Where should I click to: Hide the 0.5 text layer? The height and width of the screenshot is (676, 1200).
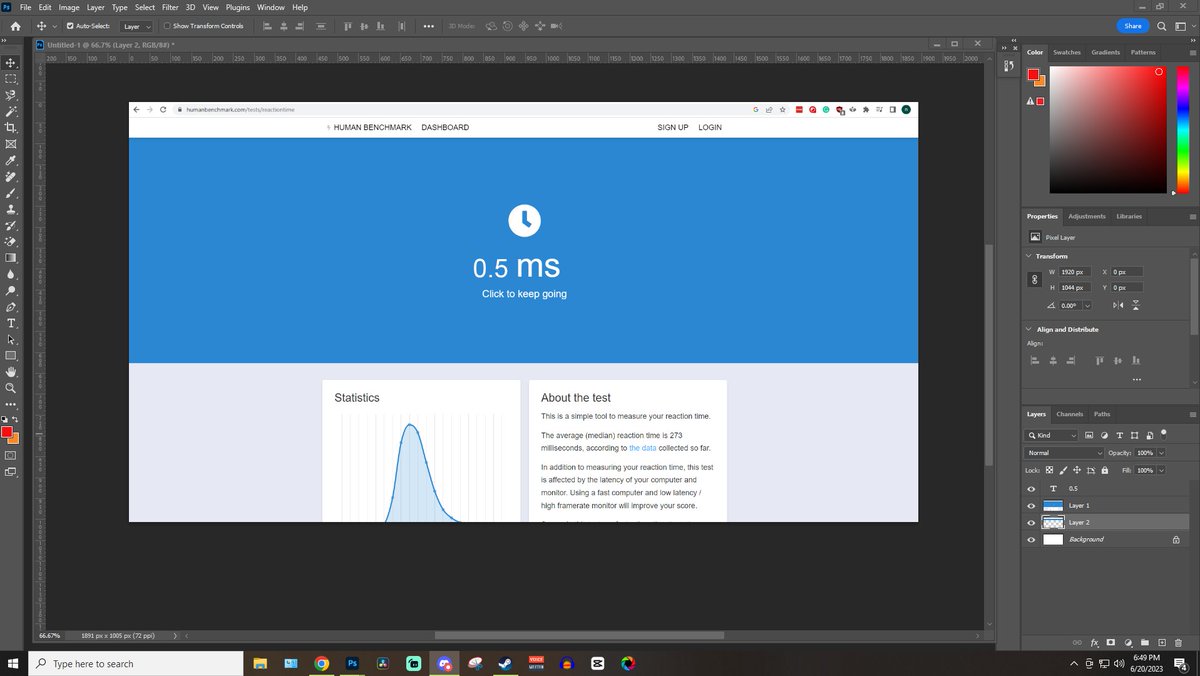pos(1031,488)
